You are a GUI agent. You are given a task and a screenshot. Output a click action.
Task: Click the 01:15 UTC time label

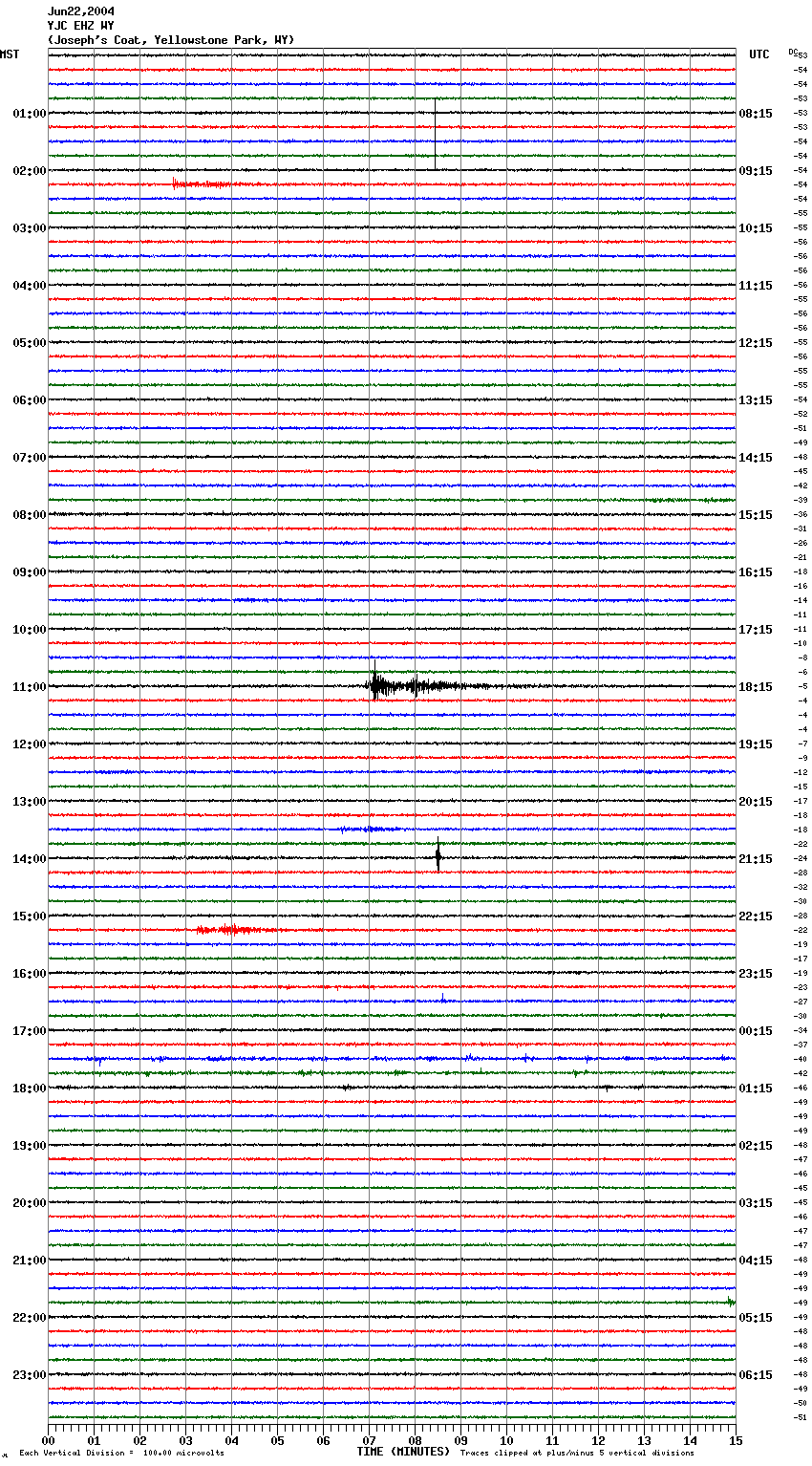point(756,1089)
